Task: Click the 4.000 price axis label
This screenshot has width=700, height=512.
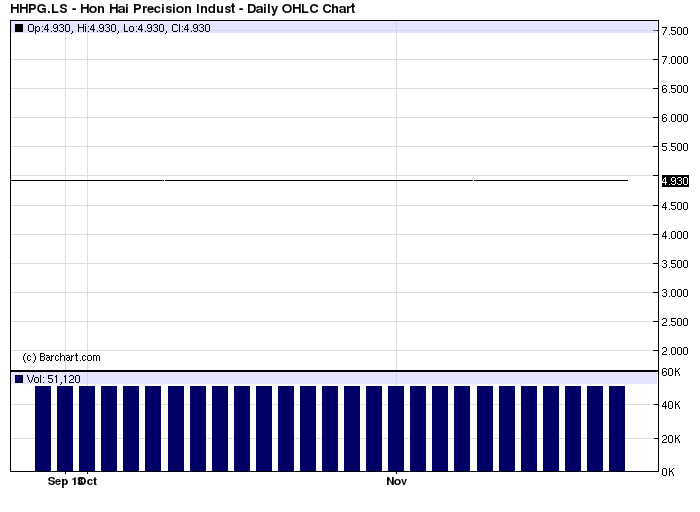Action: point(675,235)
